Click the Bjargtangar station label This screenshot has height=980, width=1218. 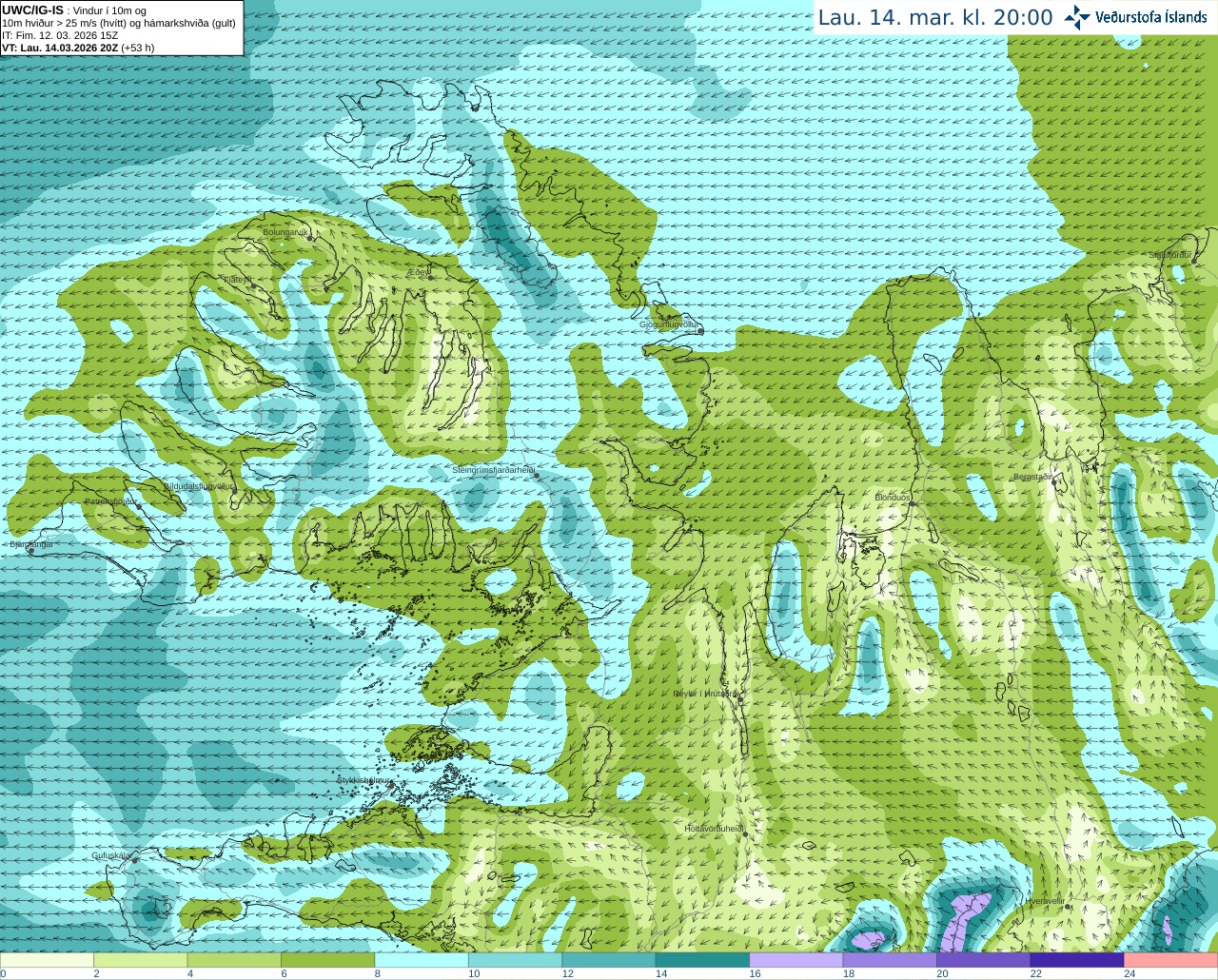click(30, 544)
